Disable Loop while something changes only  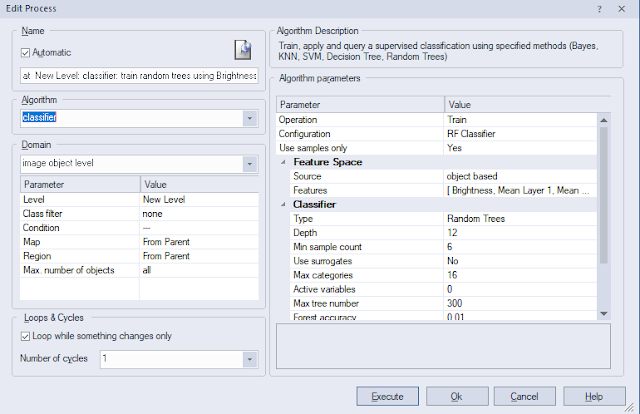pyautogui.click(x=27, y=336)
